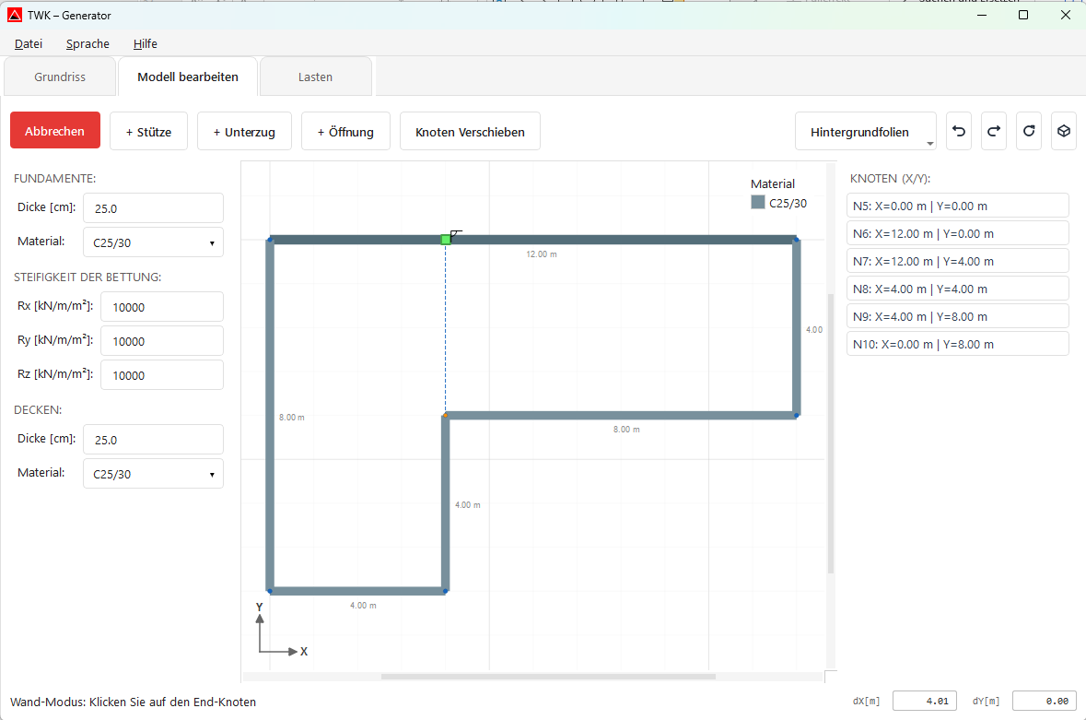1086x720 pixels.
Task: Click the + Stütze button
Action: pos(148,131)
